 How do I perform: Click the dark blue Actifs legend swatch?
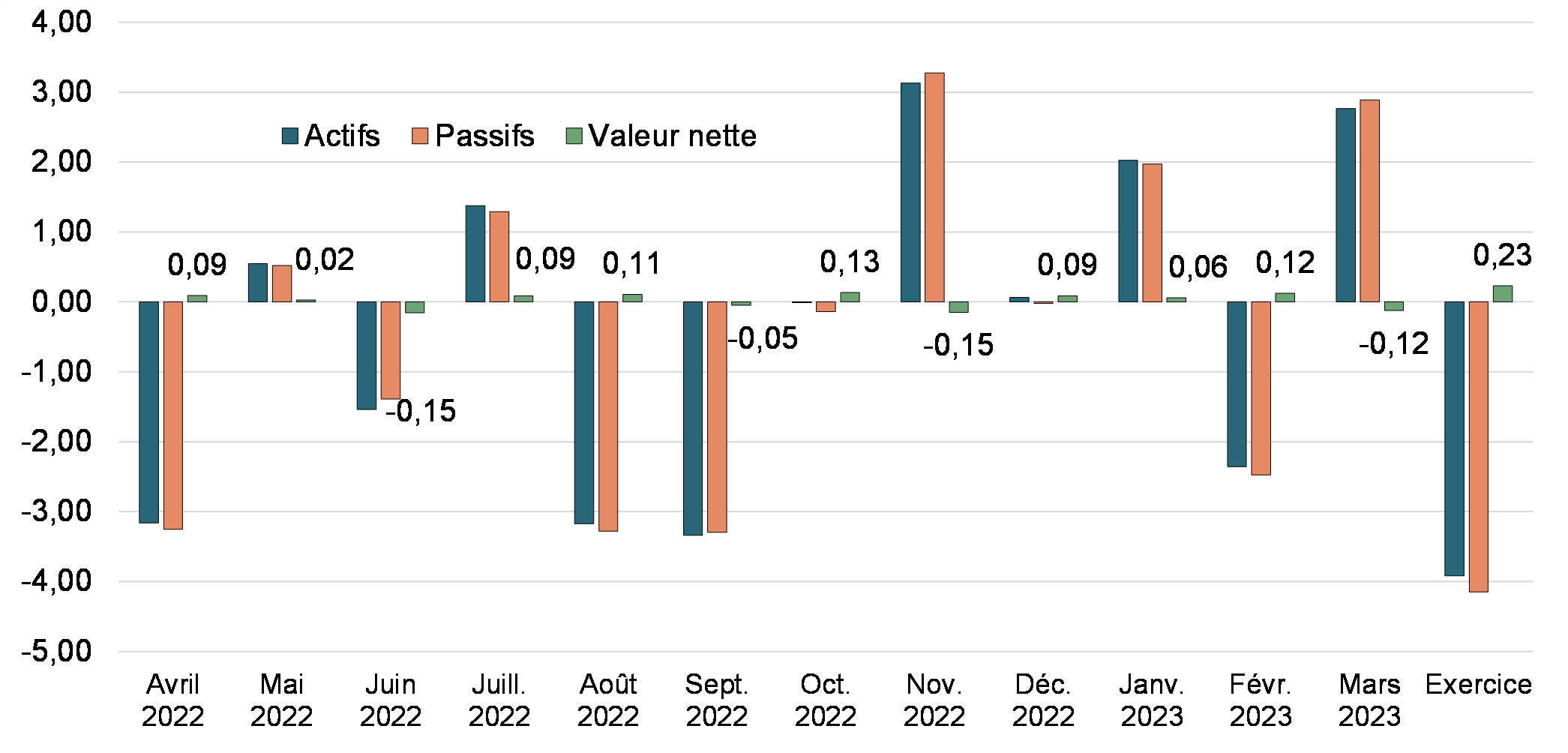tap(290, 136)
